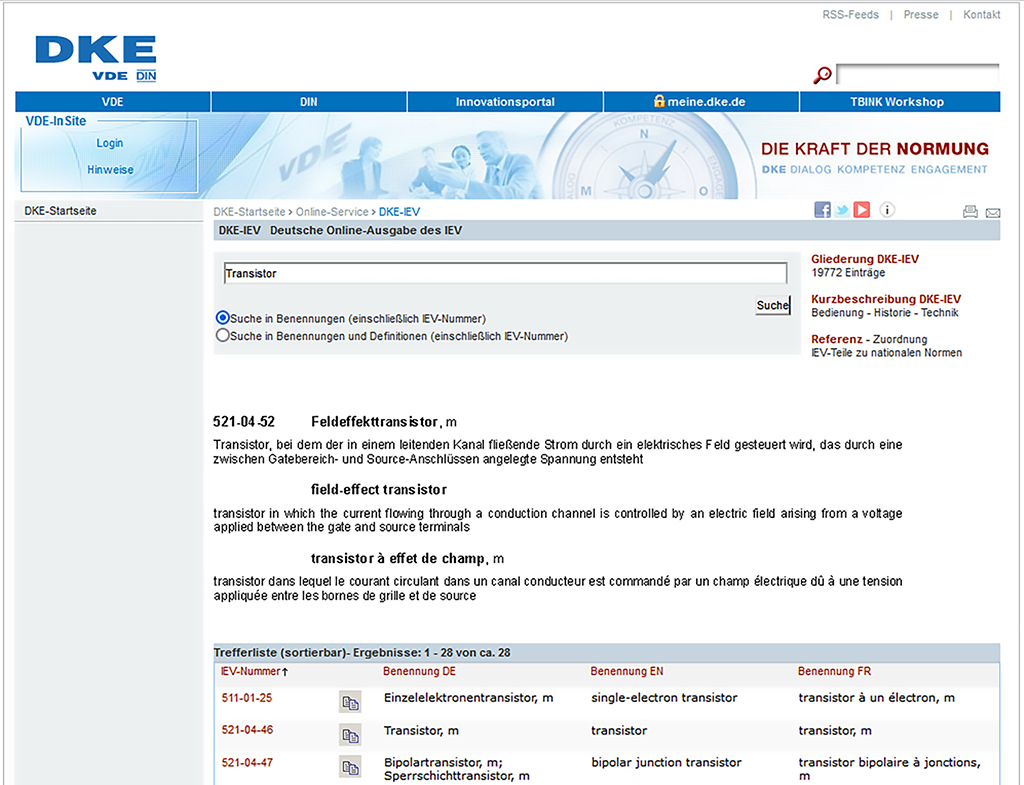This screenshot has height=785, width=1024.
Task: Click the print page icon
Action: [x=970, y=212]
